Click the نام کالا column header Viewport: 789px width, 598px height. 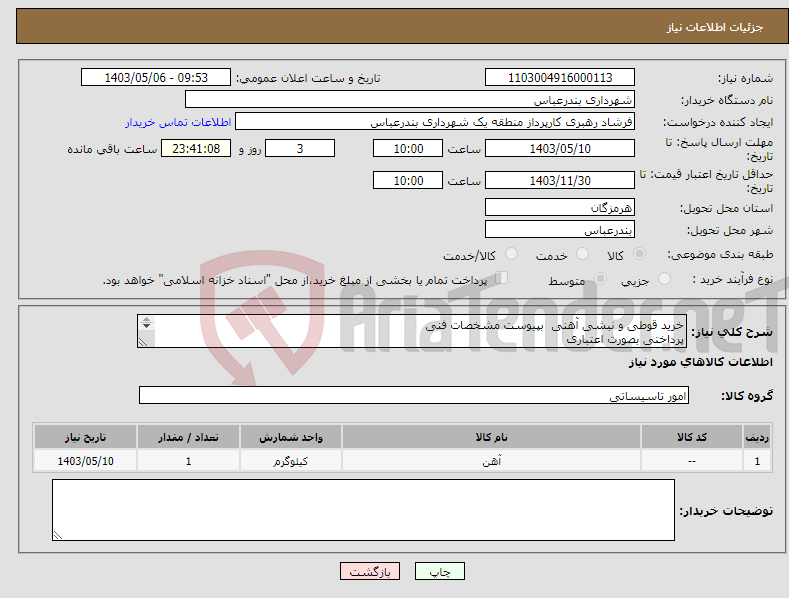pos(491,437)
